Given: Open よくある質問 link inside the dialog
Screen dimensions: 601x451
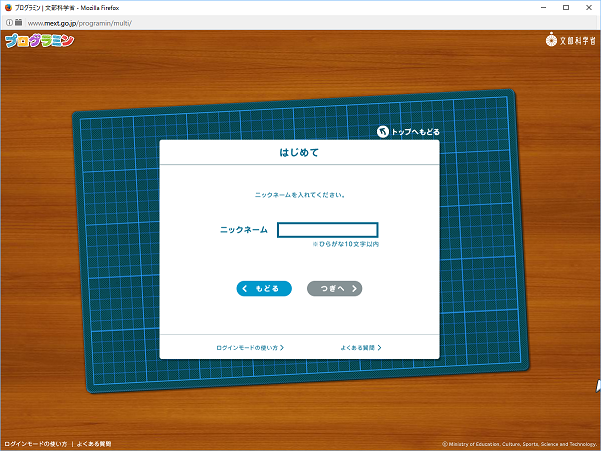Looking at the screenshot, I should [x=361, y=348].
